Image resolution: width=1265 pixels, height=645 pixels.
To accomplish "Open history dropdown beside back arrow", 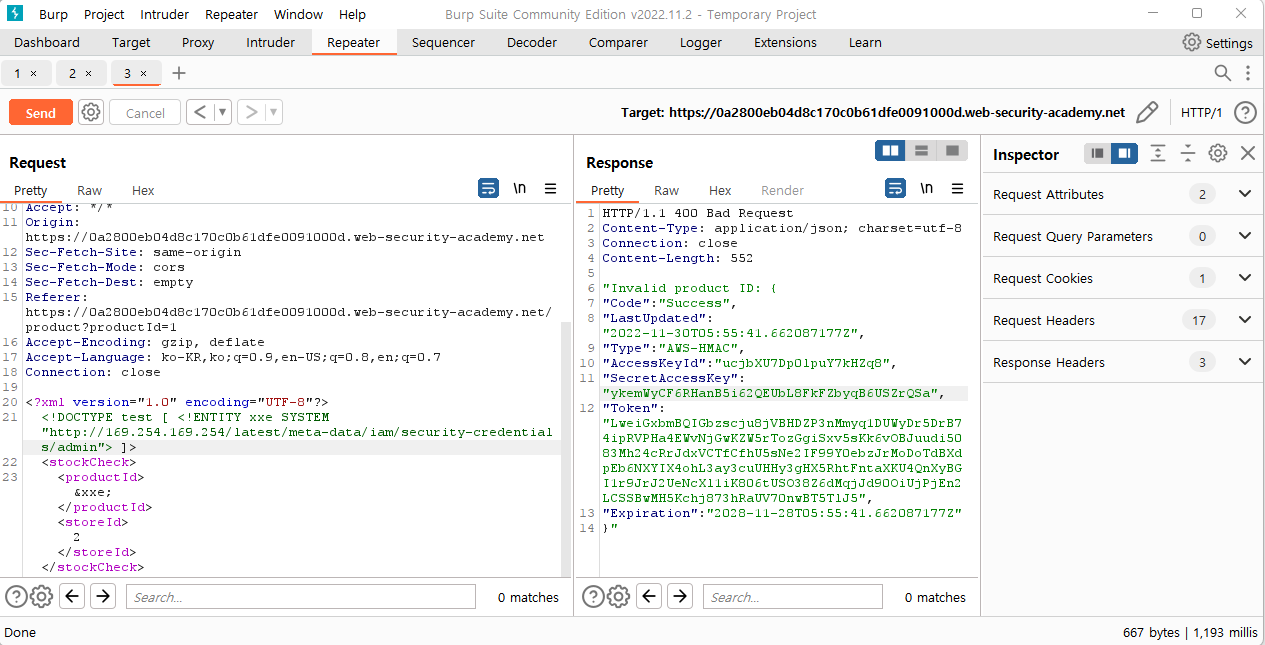I will click(x=222, y=112).
